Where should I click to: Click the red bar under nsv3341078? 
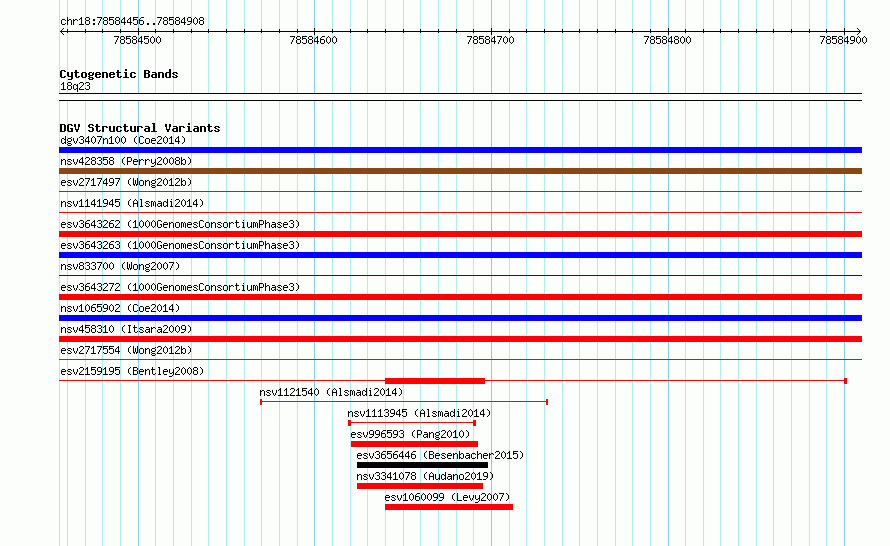420,486
